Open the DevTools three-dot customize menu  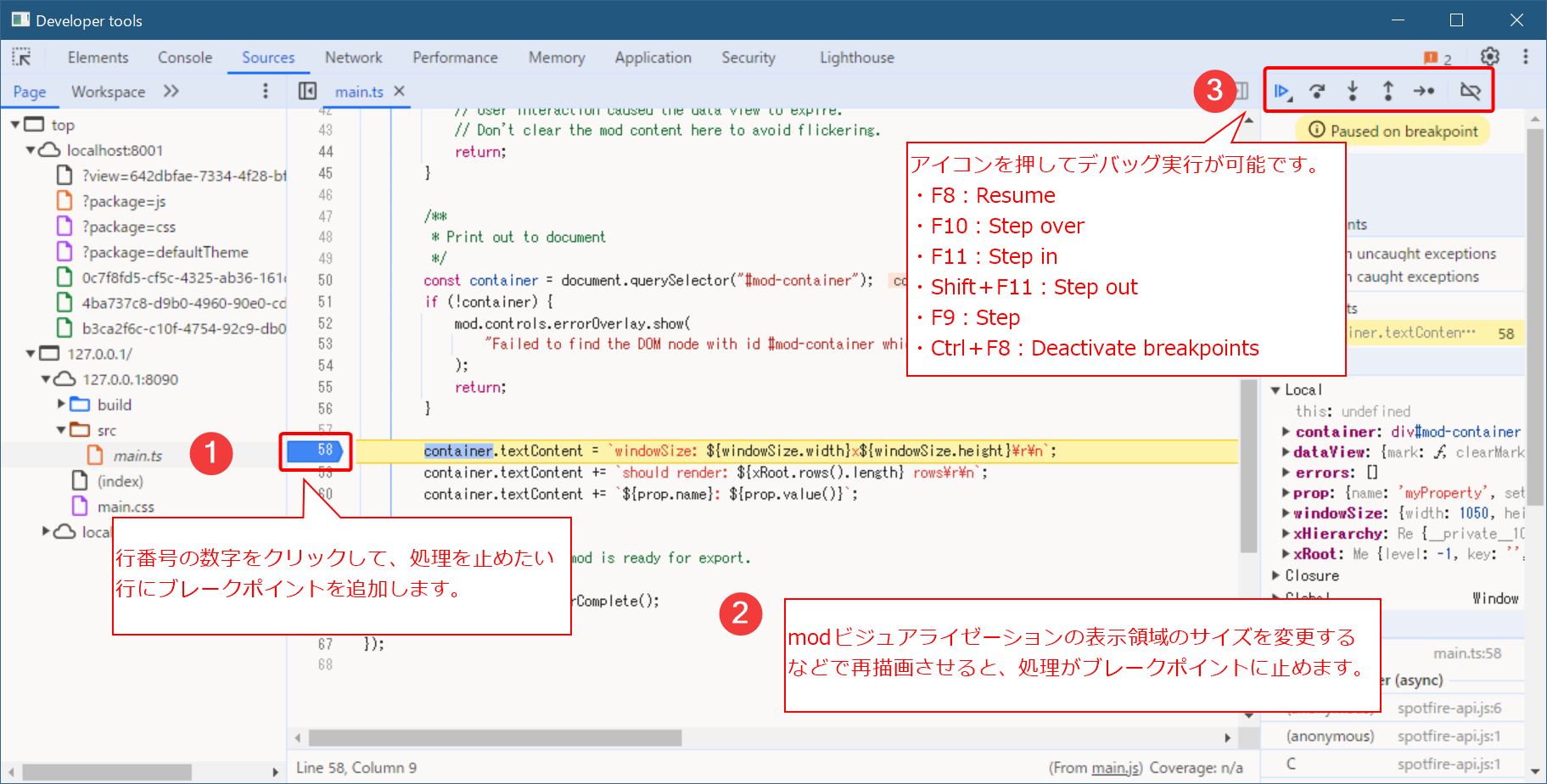tap(1526, 57)
